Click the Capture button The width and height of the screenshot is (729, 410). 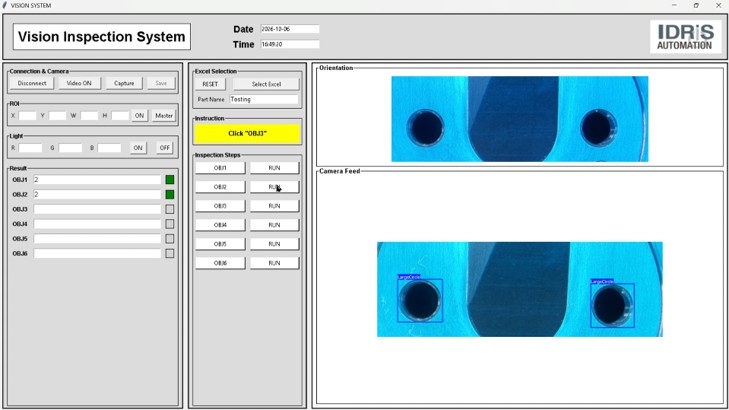click(124, 83)
